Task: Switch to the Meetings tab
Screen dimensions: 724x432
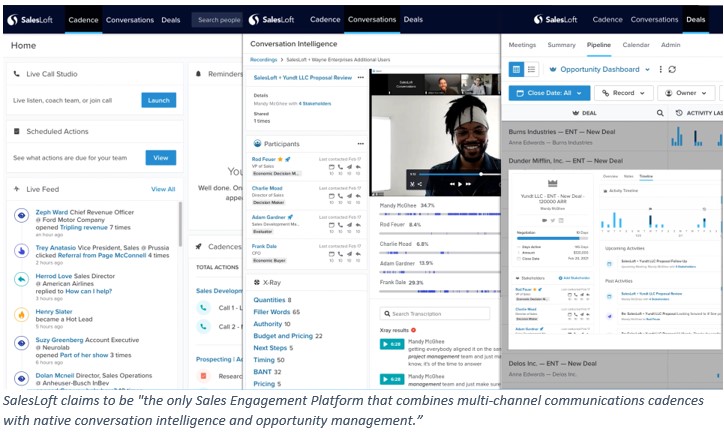Action: coord(522,45)
